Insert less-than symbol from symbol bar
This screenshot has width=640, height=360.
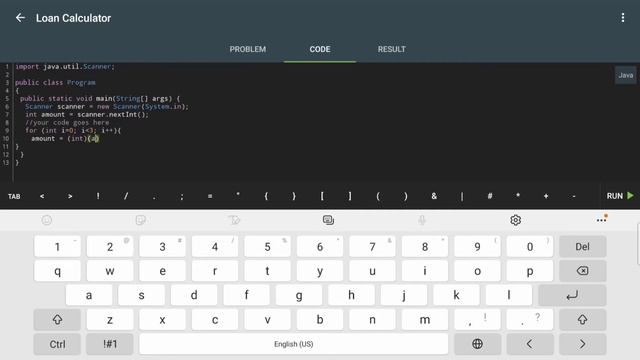[x=42, y=196]
